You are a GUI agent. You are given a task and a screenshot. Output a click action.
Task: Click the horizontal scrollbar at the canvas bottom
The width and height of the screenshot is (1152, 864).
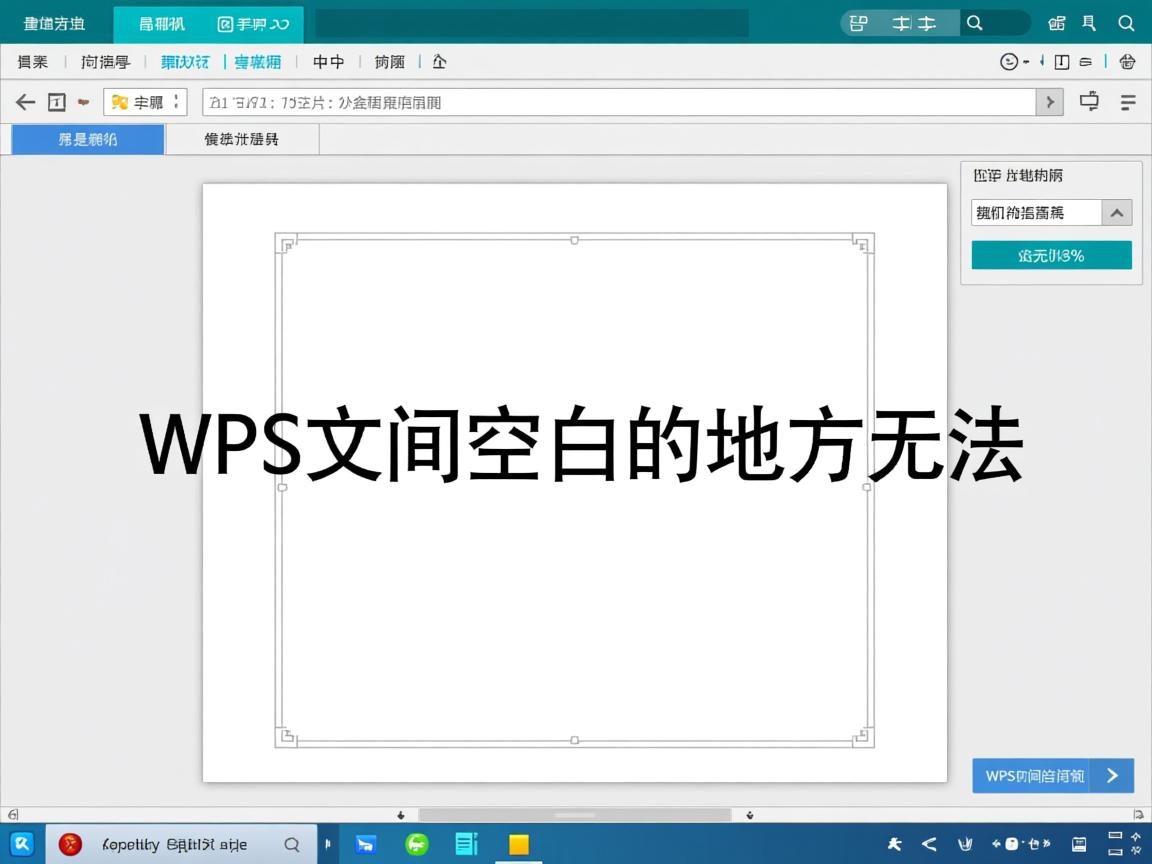(x=575, y=813)
